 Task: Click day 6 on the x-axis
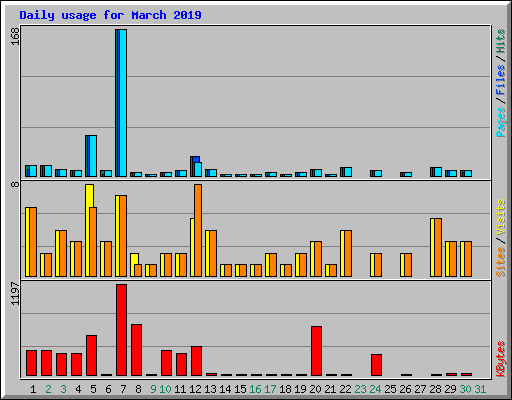[x=108, y=389]
